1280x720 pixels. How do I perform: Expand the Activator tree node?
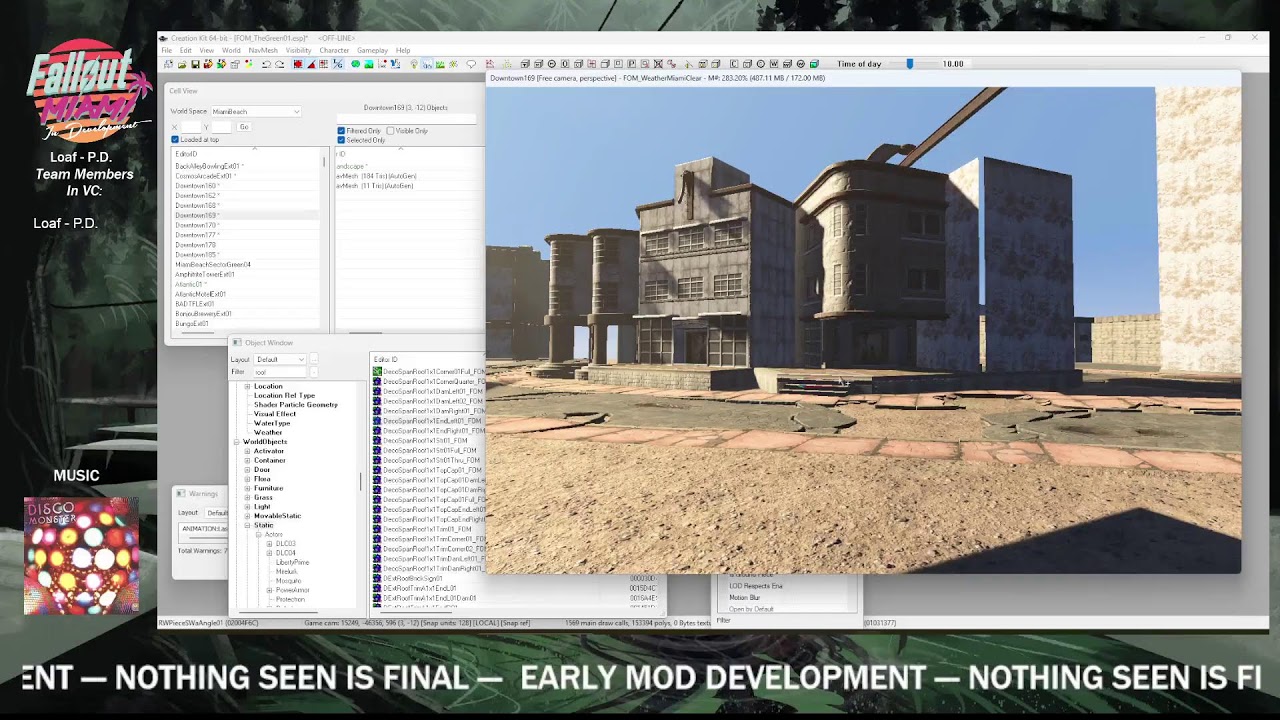click(x=247, y=451)
